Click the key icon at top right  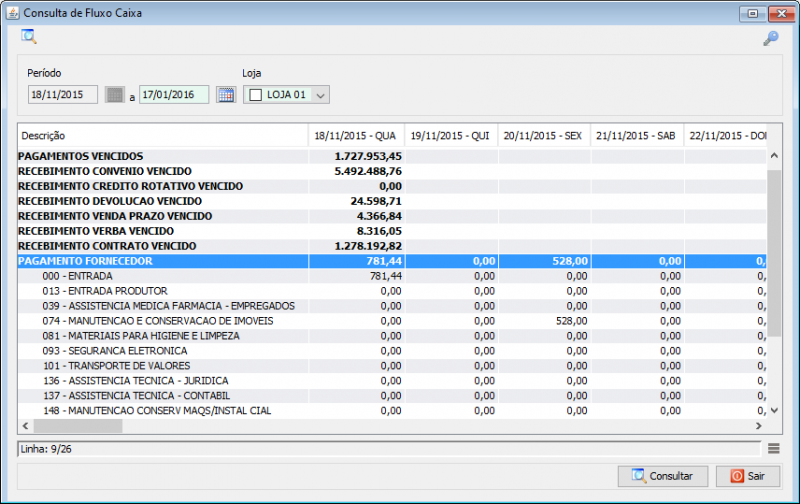770,38
